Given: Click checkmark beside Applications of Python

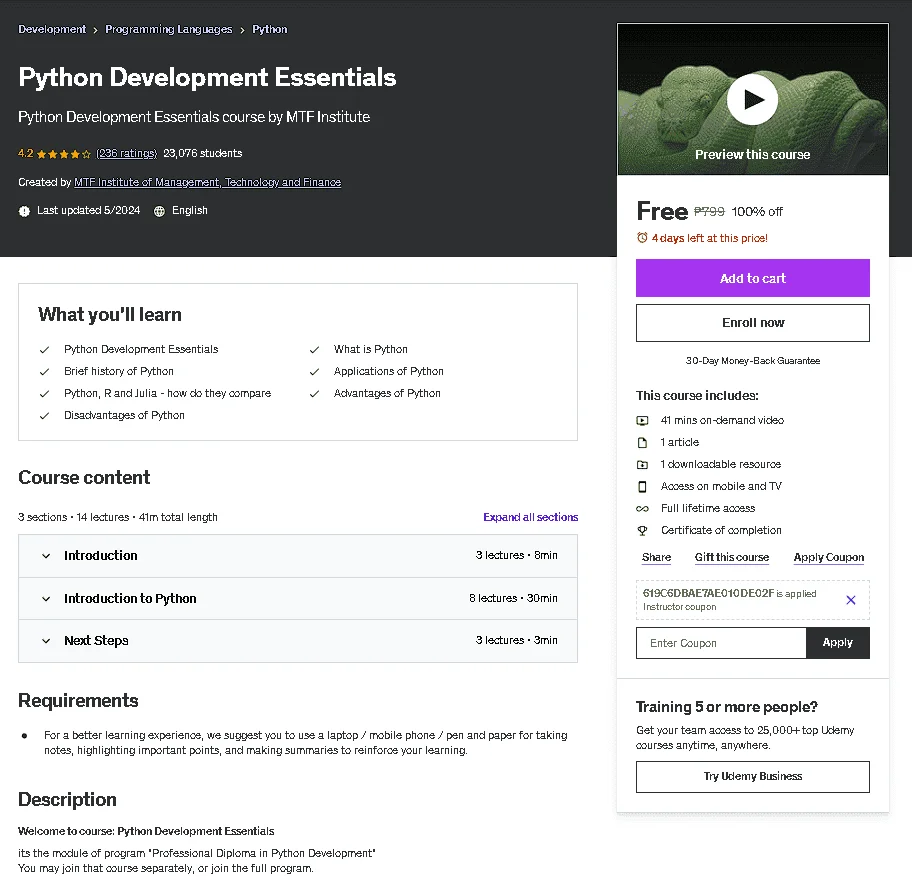Looking at the screenshot, I should click(314, 372).
